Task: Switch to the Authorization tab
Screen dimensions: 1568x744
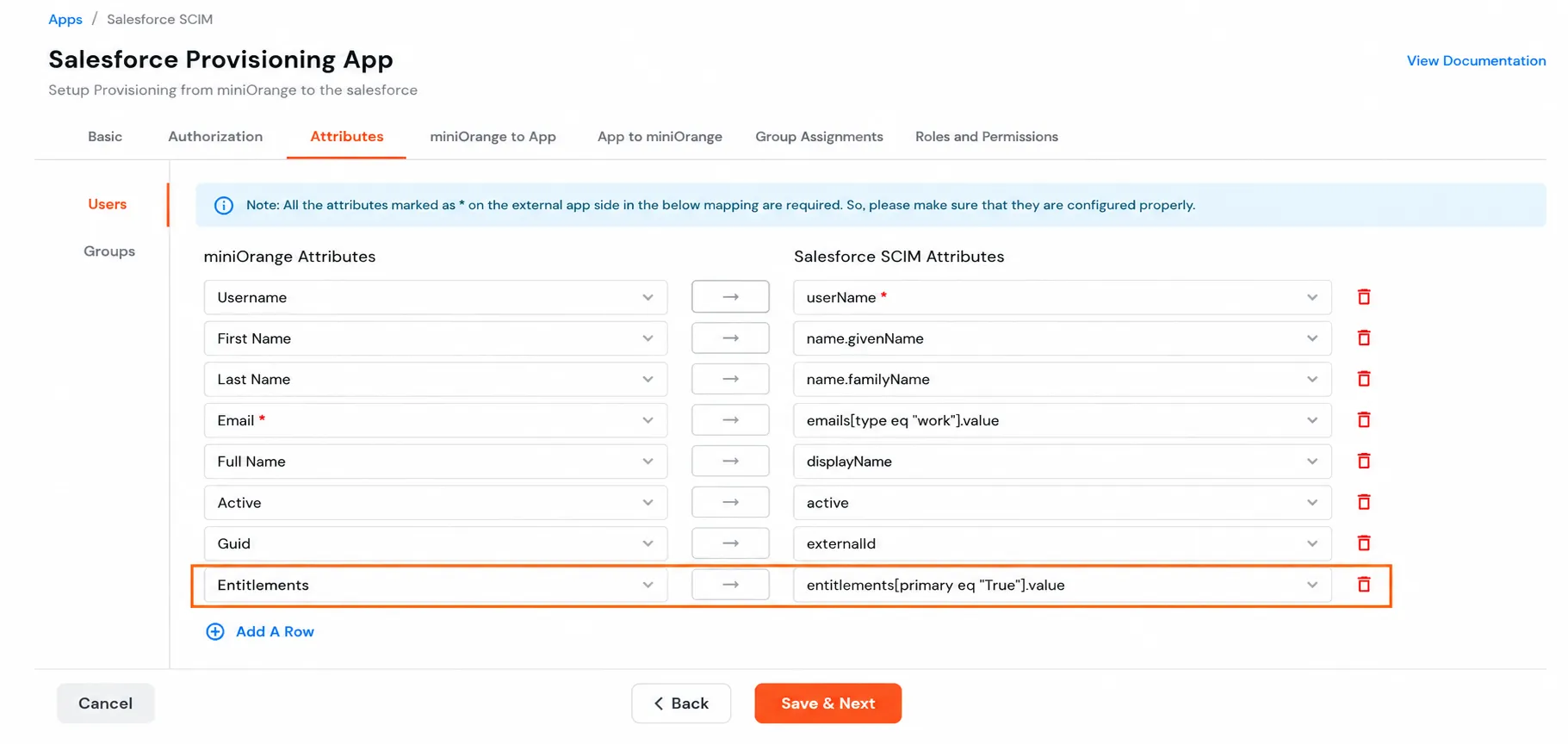Action: click(215, 137)
